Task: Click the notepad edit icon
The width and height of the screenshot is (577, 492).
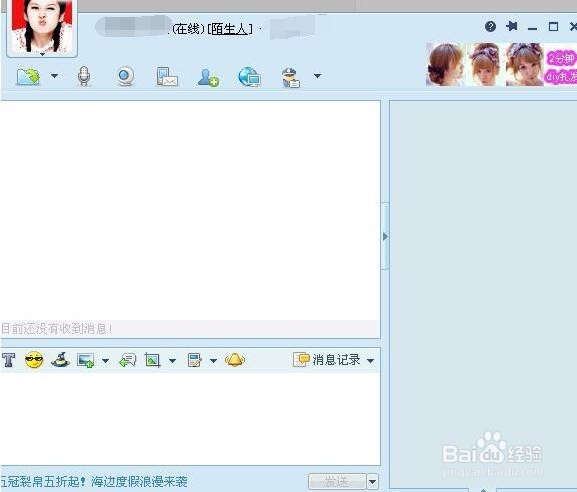Action: click(x=194, y=360)
